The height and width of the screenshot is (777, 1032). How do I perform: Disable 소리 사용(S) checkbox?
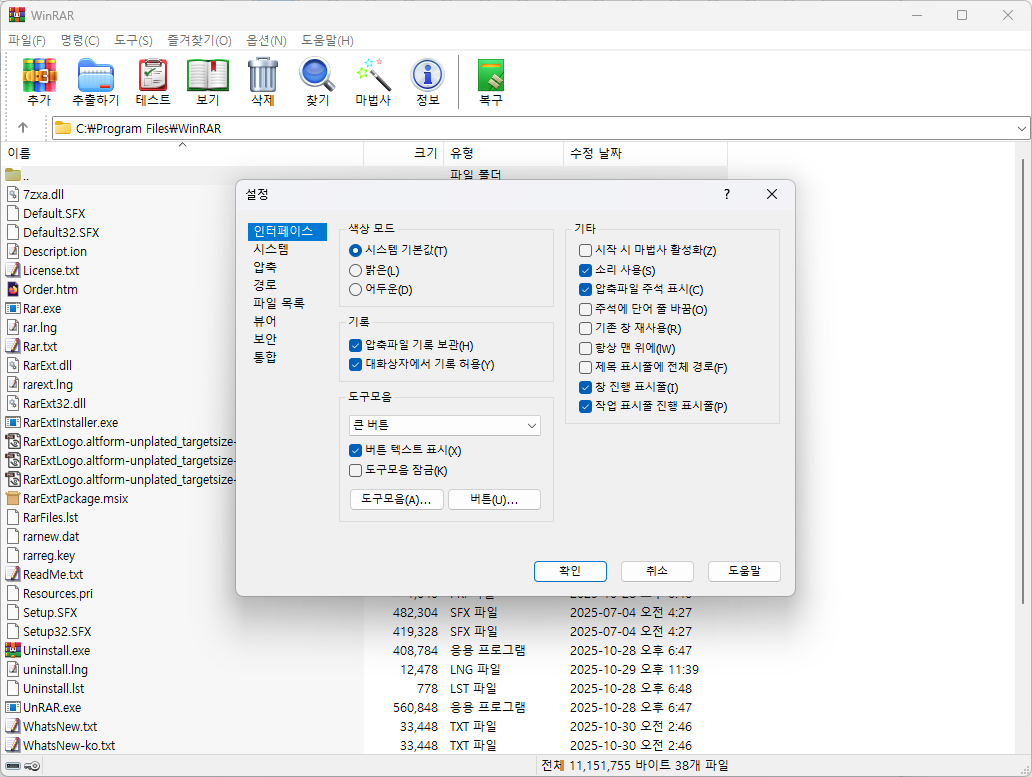585,270
